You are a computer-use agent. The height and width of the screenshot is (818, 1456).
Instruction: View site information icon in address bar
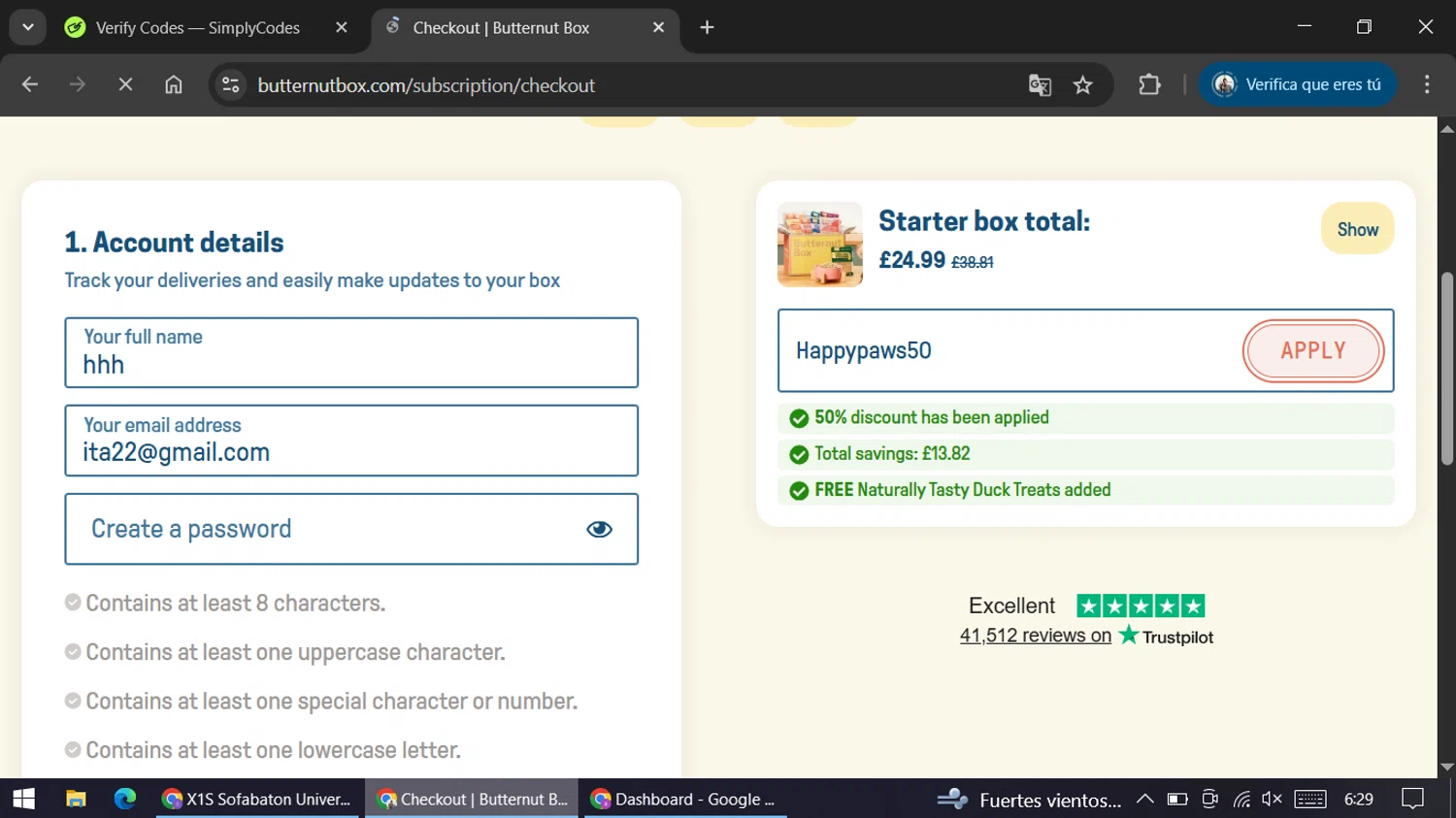[231, 85]
